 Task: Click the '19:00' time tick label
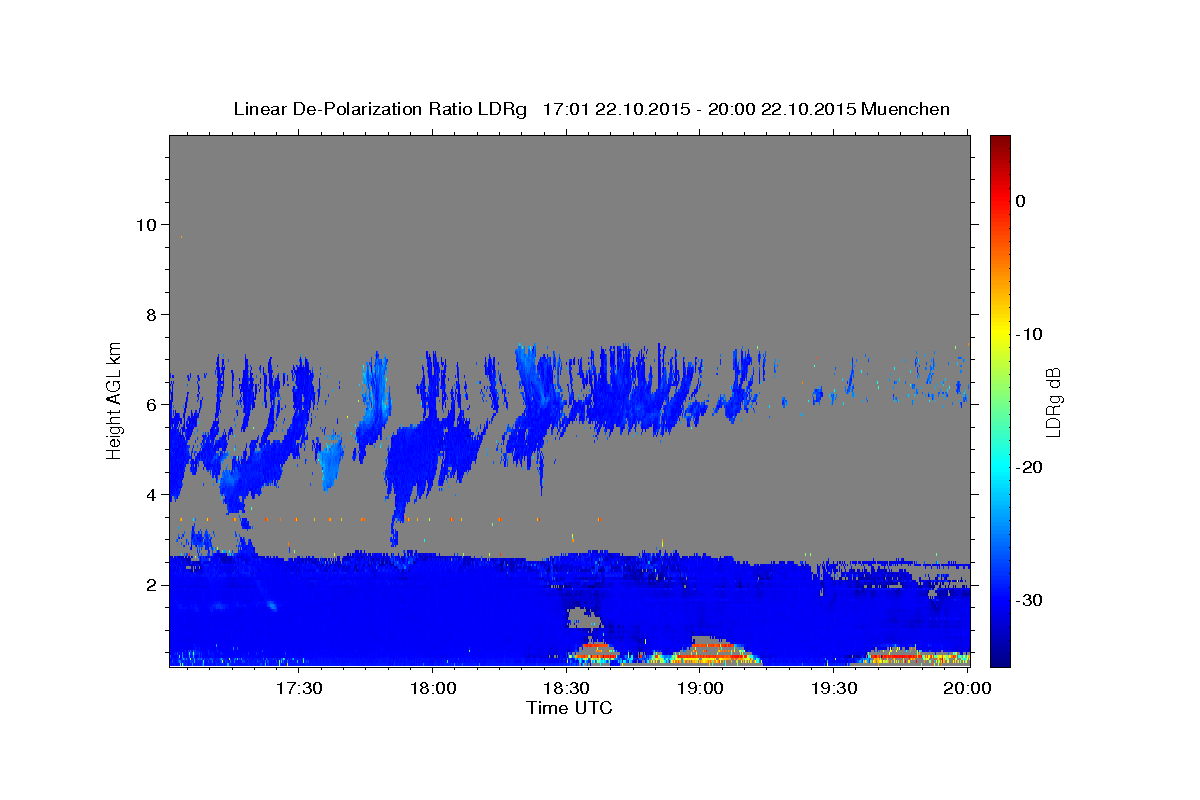click(x=700, y=688)
